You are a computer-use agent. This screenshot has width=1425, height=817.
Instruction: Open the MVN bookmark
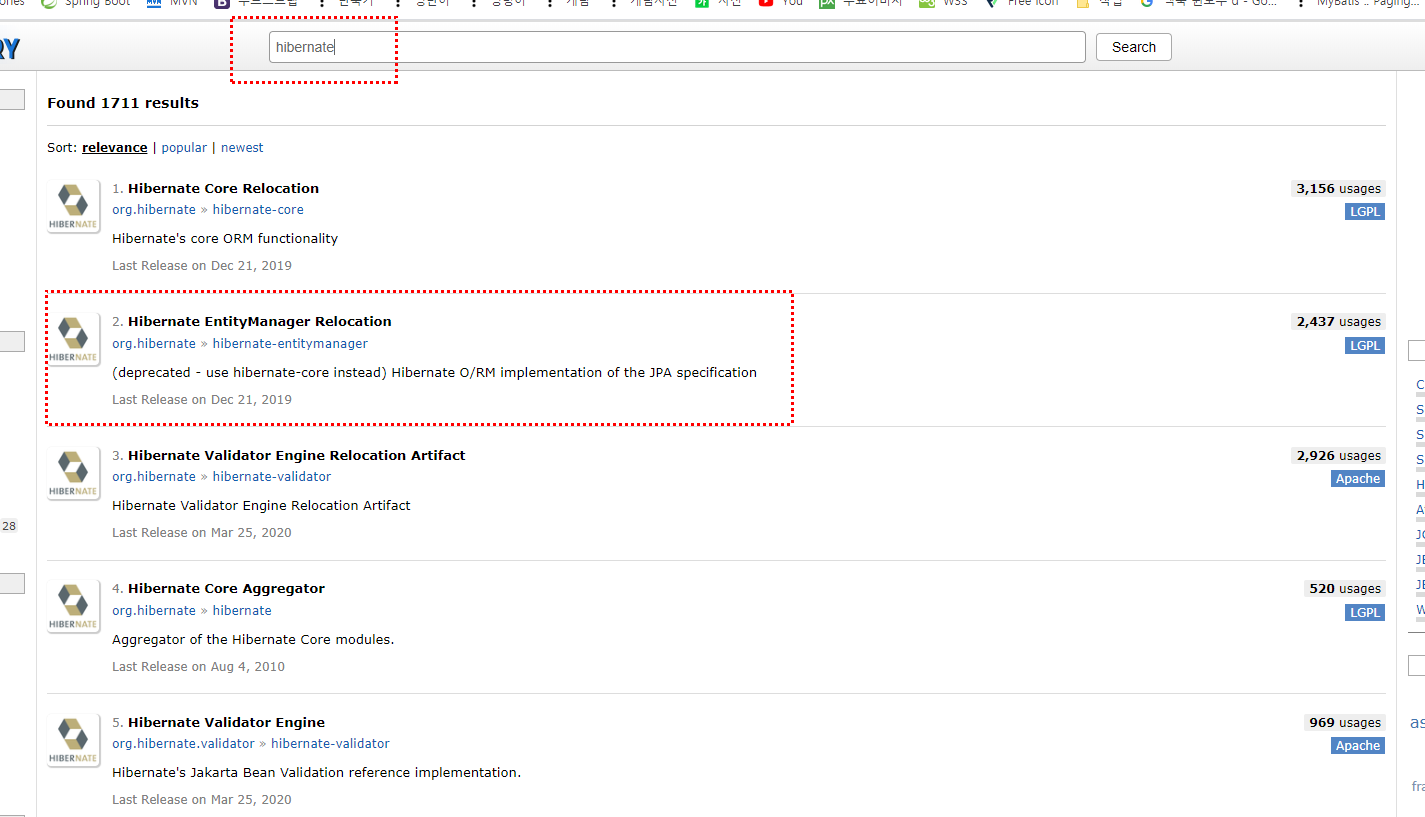(172, 3)
